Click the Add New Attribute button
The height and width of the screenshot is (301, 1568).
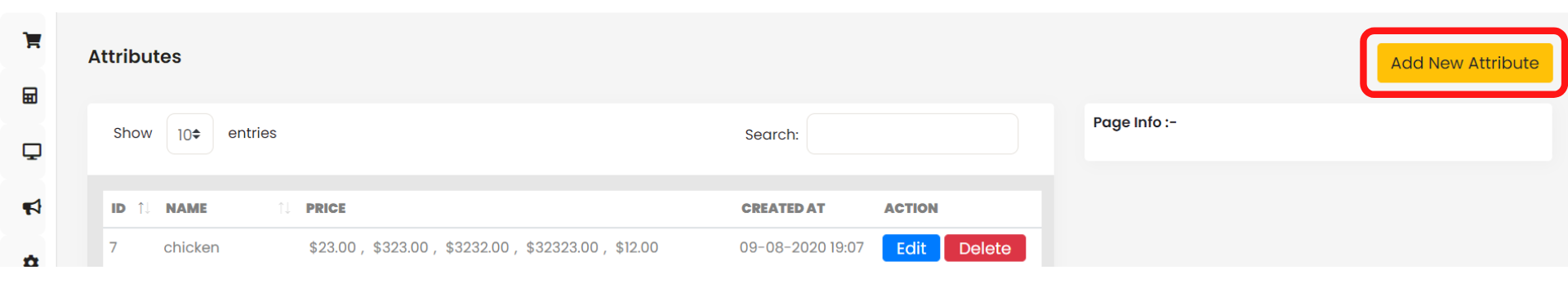tap(1464, 63)
